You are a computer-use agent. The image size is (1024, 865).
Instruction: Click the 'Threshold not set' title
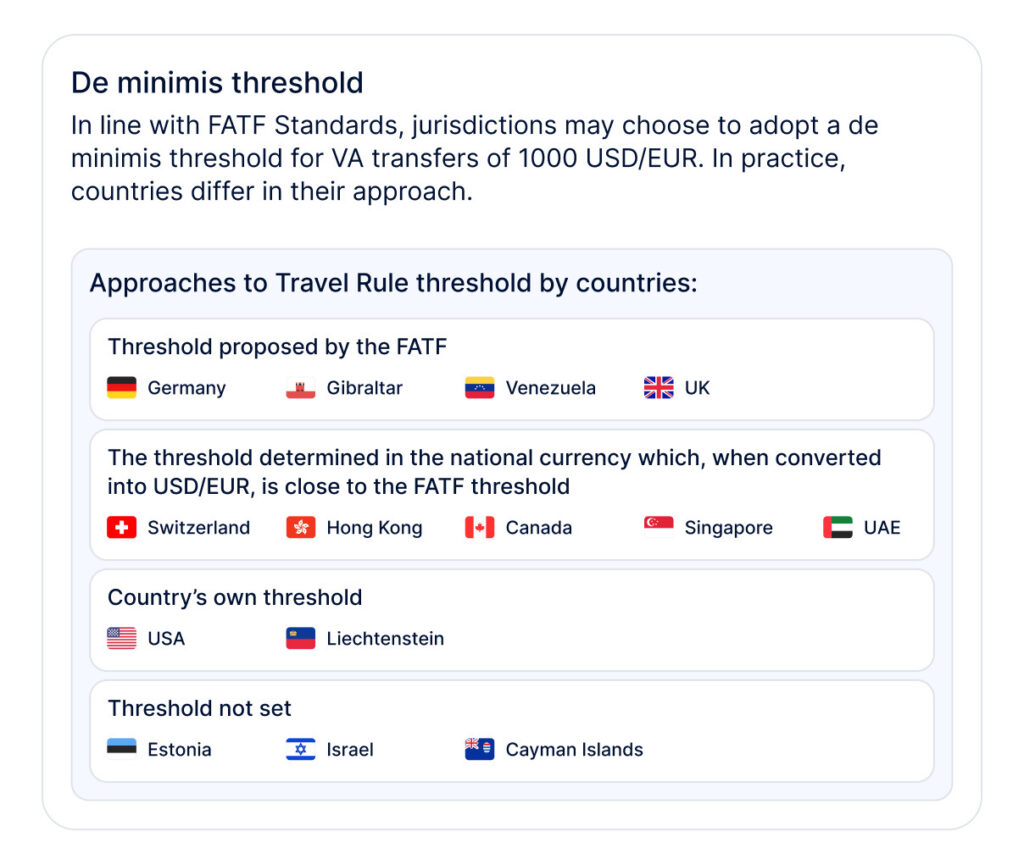(x=199, y=708)
